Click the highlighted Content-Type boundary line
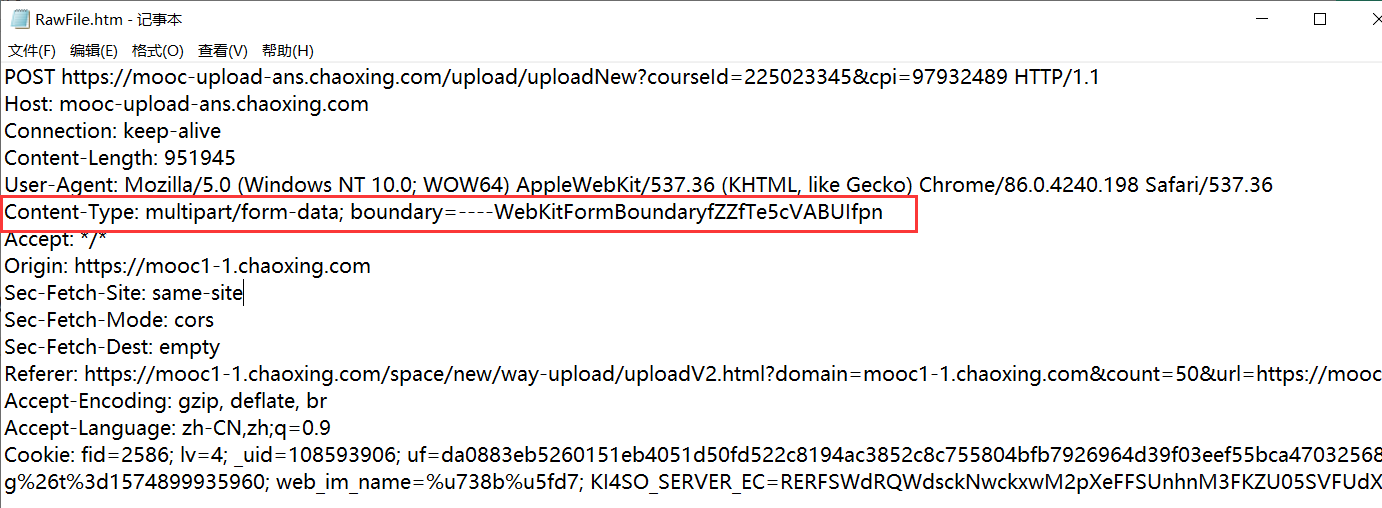1382x508 pixels. coord(444,212)
